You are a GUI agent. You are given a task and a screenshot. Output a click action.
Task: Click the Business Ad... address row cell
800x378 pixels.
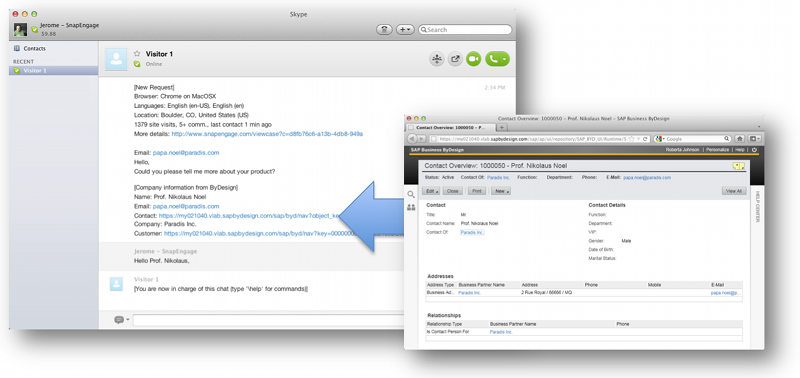(440, 293)
